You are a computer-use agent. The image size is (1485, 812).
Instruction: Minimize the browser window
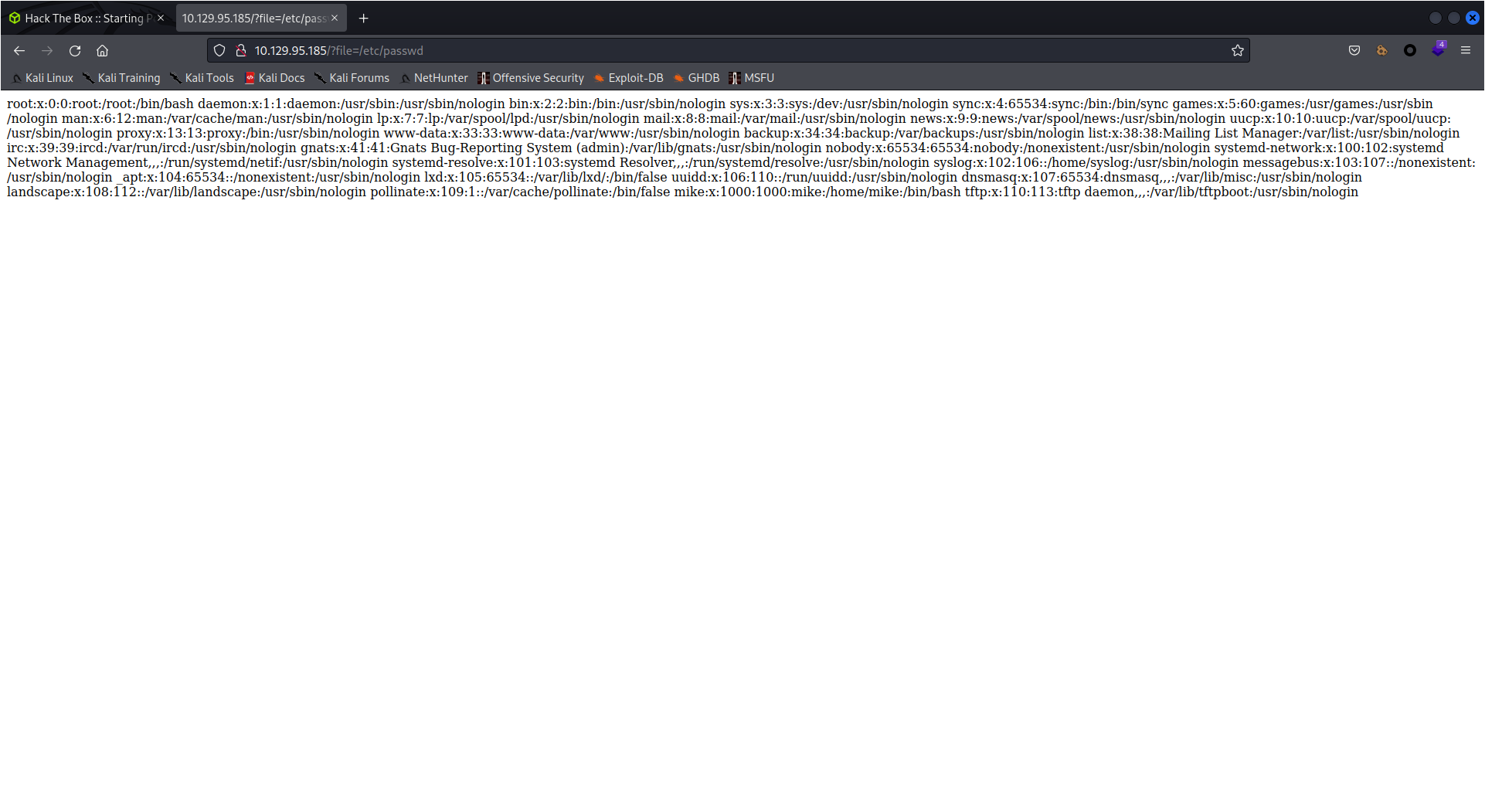(1436, 18)
